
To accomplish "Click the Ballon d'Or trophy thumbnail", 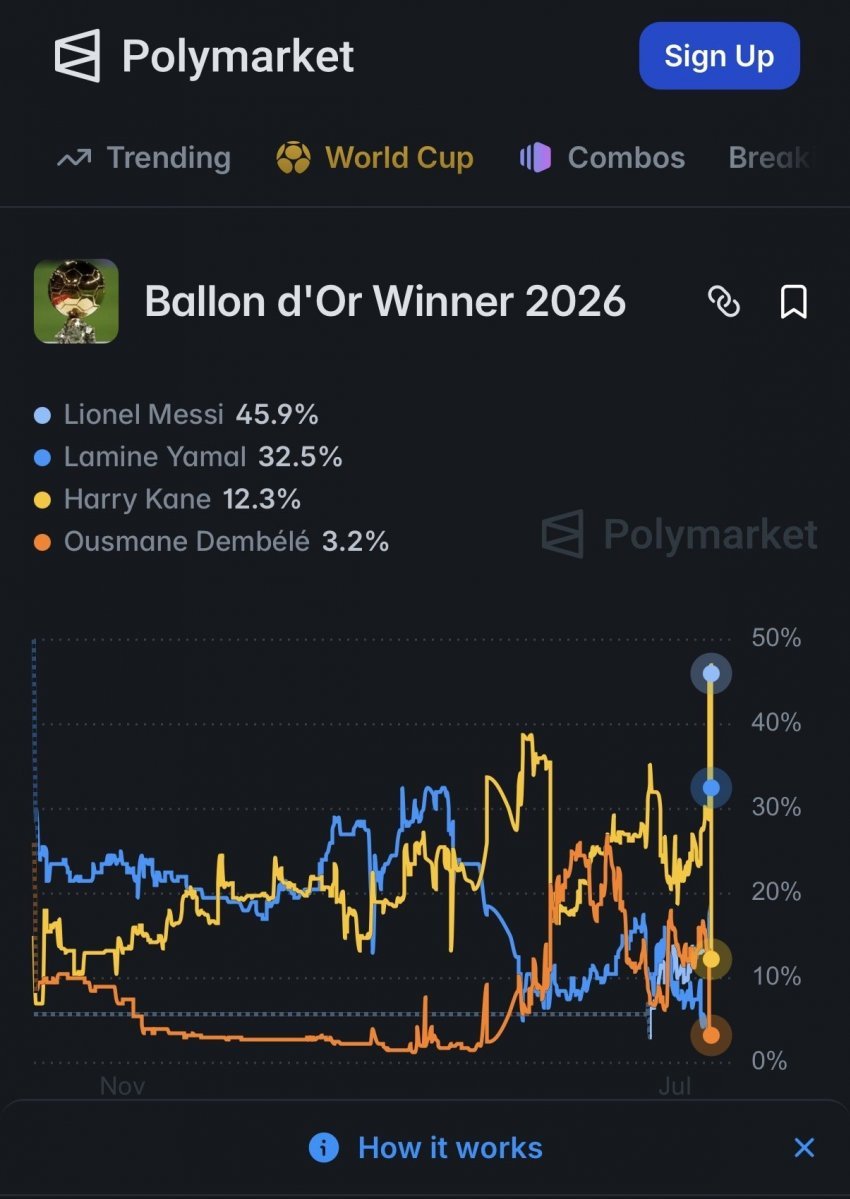I will (76, 301).
